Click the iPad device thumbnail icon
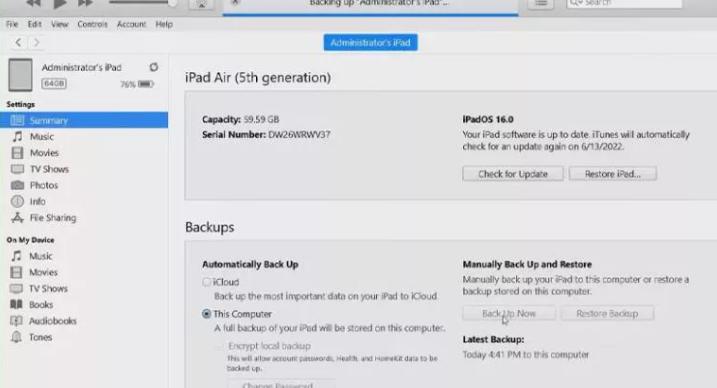Image resolution: width=717 pixels, height=388 pixels. click(20, 74)
